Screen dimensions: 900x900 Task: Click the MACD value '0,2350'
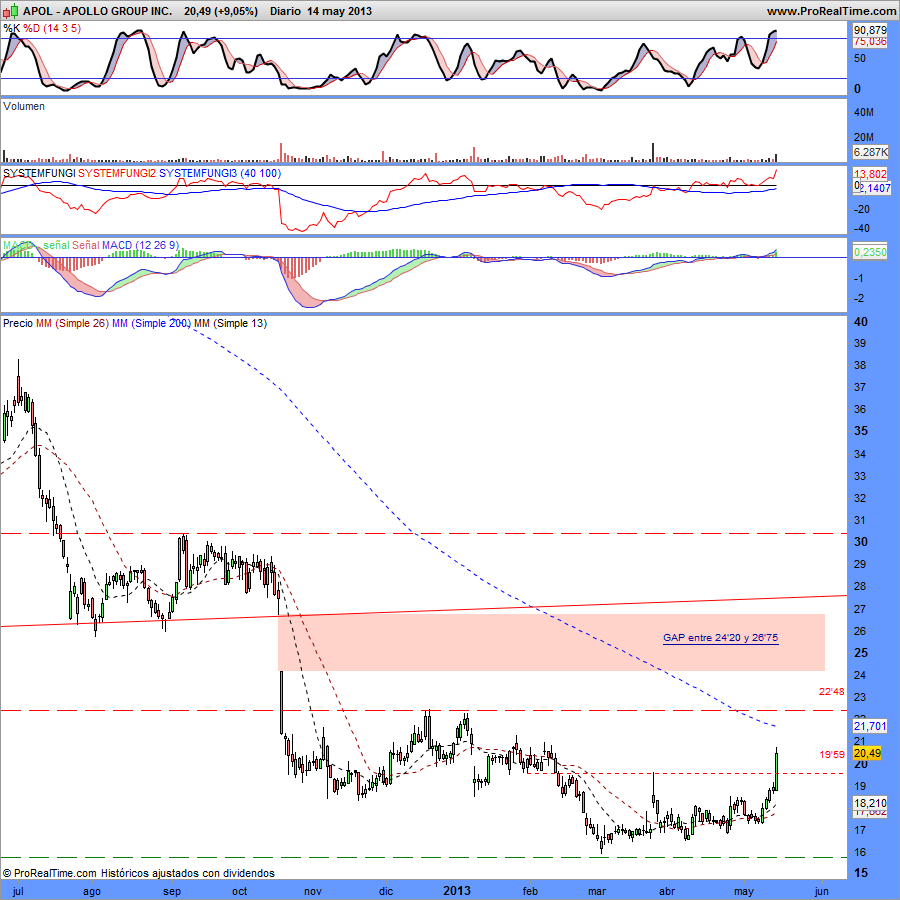point(870,252)
